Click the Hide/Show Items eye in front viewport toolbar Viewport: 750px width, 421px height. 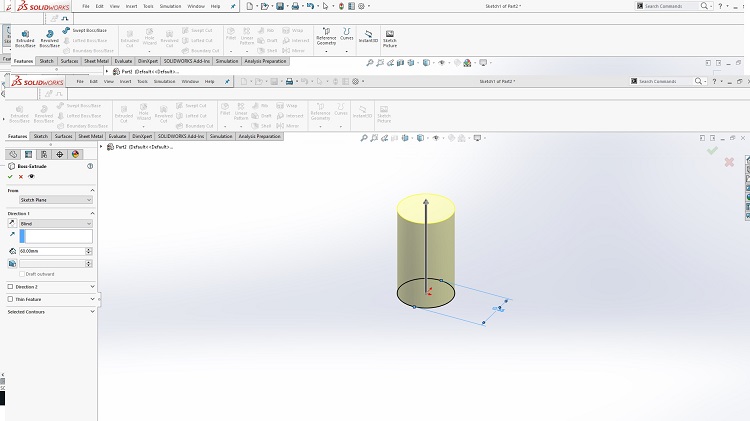tap(436, 138)
